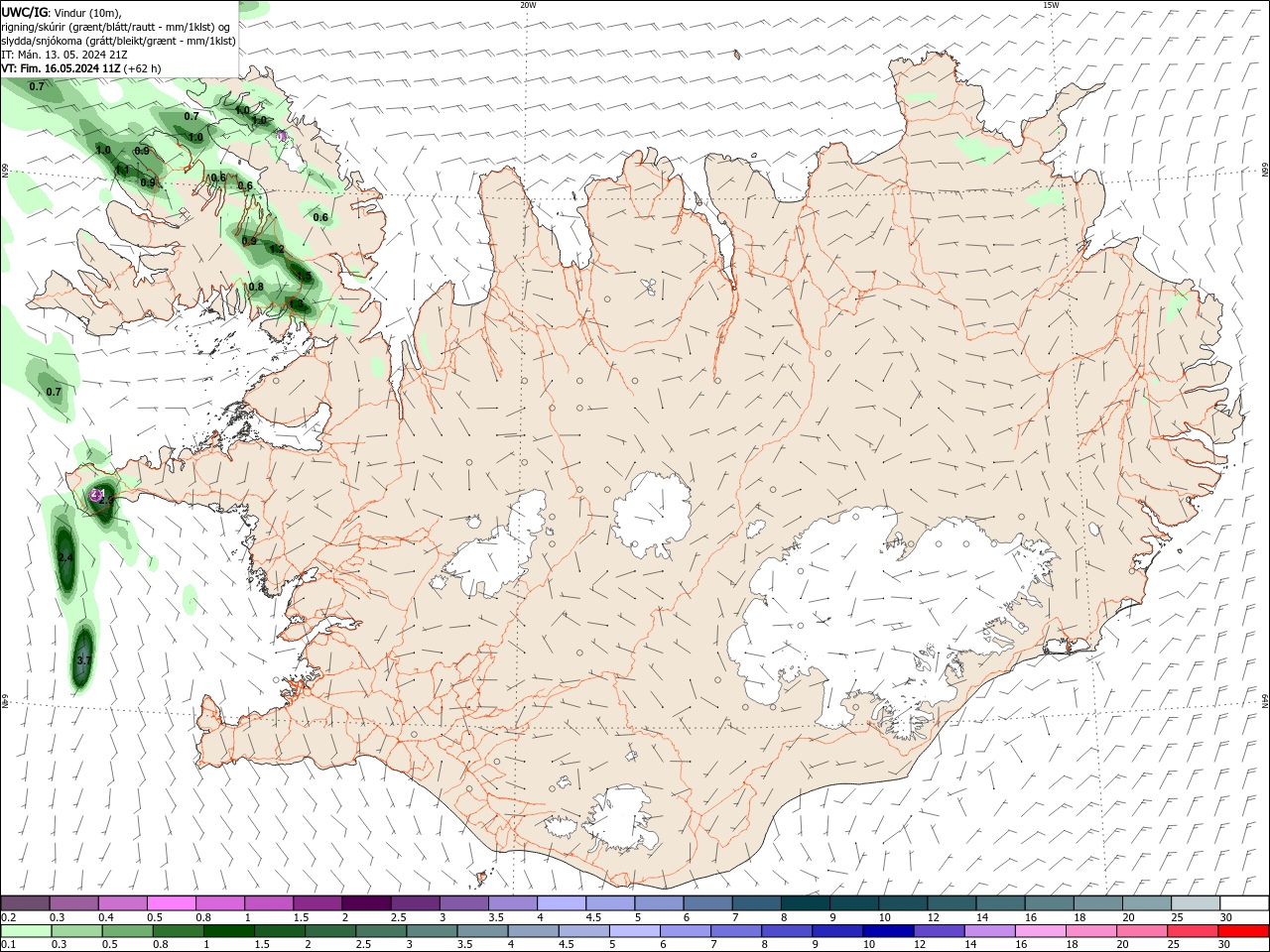1270x952 pixels.
Task: Click the darkest green 1 rain legend swatch
Action: pos(229,931)
